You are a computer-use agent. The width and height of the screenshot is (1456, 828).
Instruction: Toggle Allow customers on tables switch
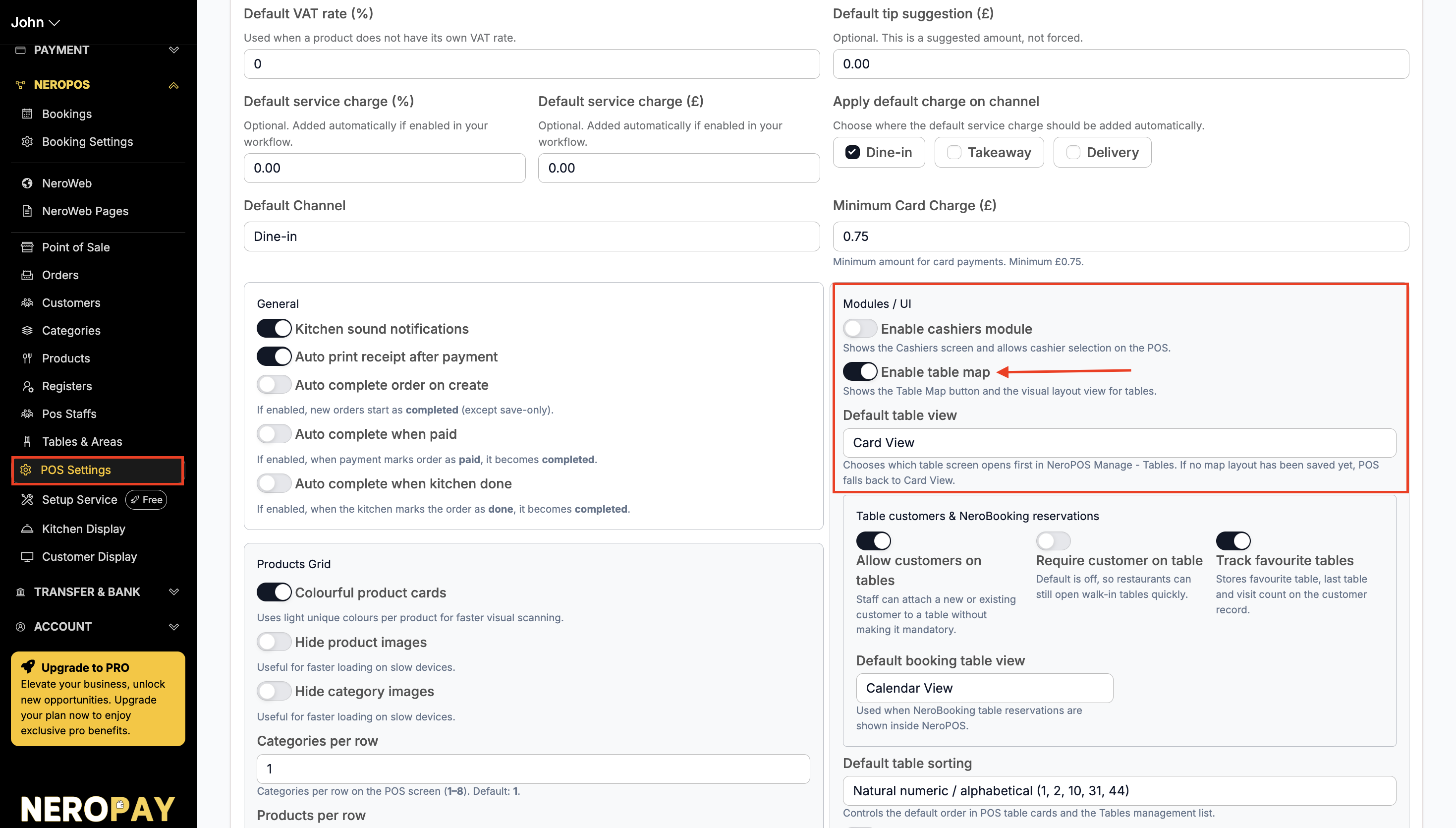[x=874, y=541]
